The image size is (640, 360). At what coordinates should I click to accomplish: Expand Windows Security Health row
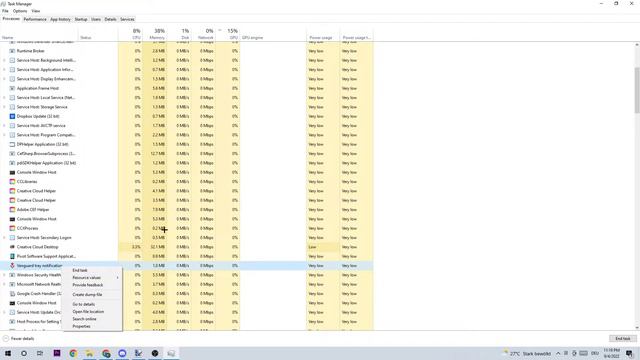[4, 275]
